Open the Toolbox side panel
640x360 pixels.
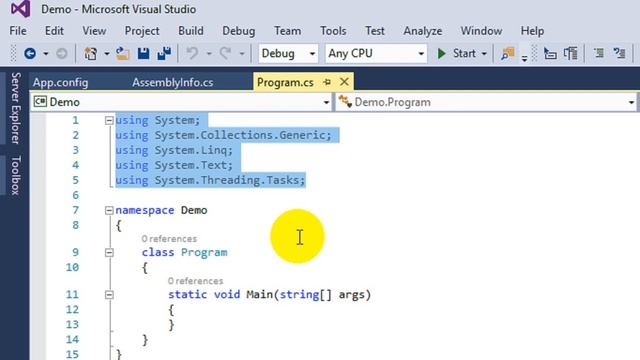tap(16, 175)
